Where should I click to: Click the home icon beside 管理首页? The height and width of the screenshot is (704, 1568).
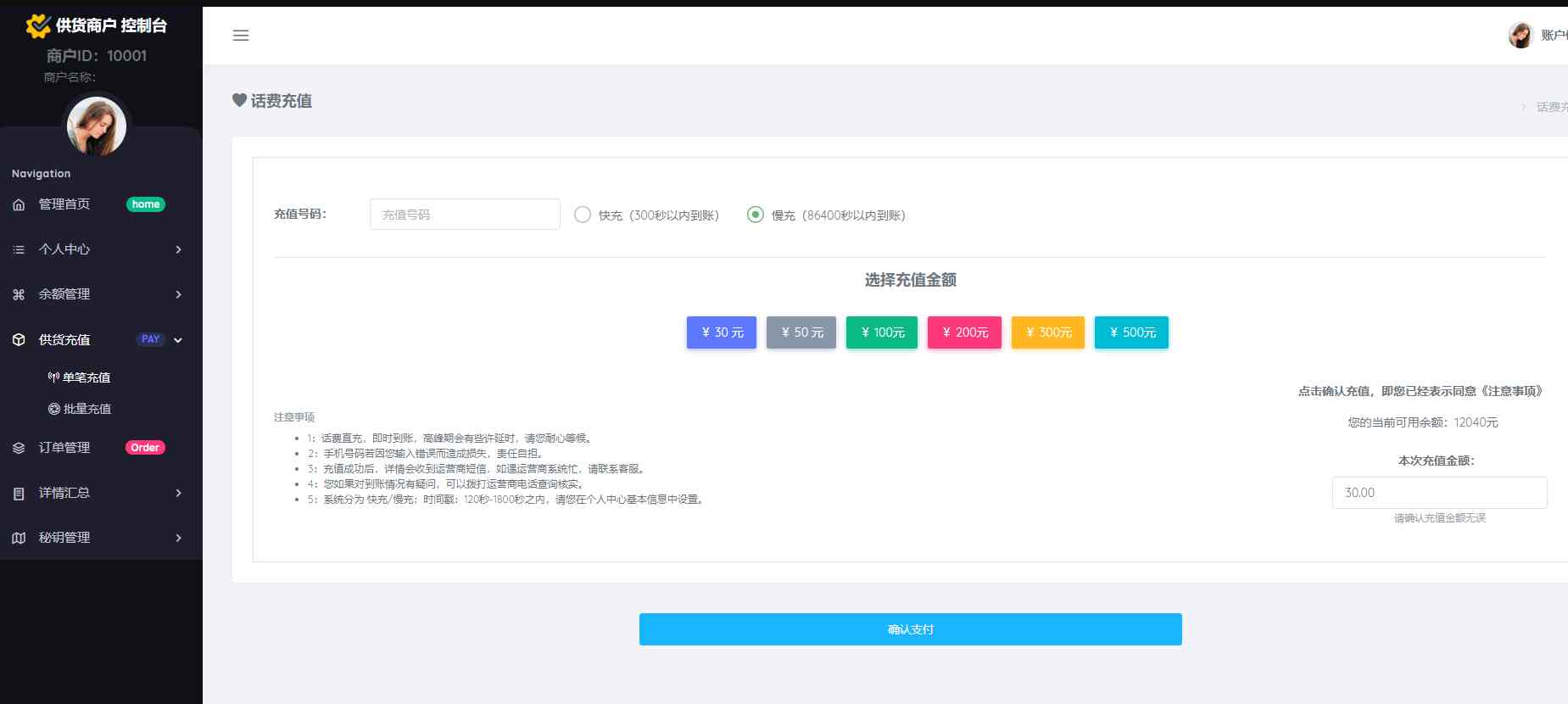coord(19,204)
